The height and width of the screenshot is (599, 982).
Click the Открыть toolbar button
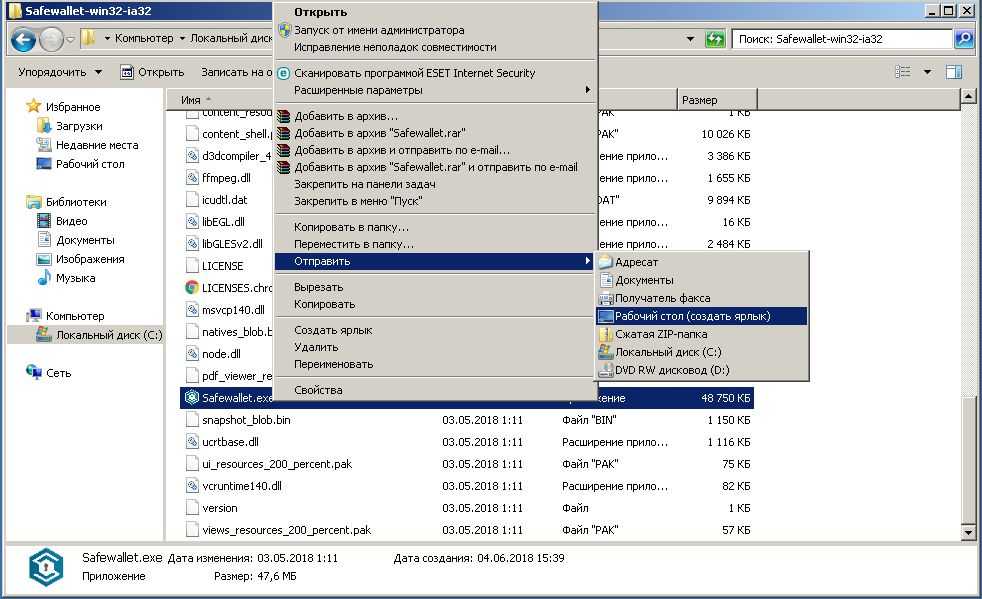click(x=152, y=72)
